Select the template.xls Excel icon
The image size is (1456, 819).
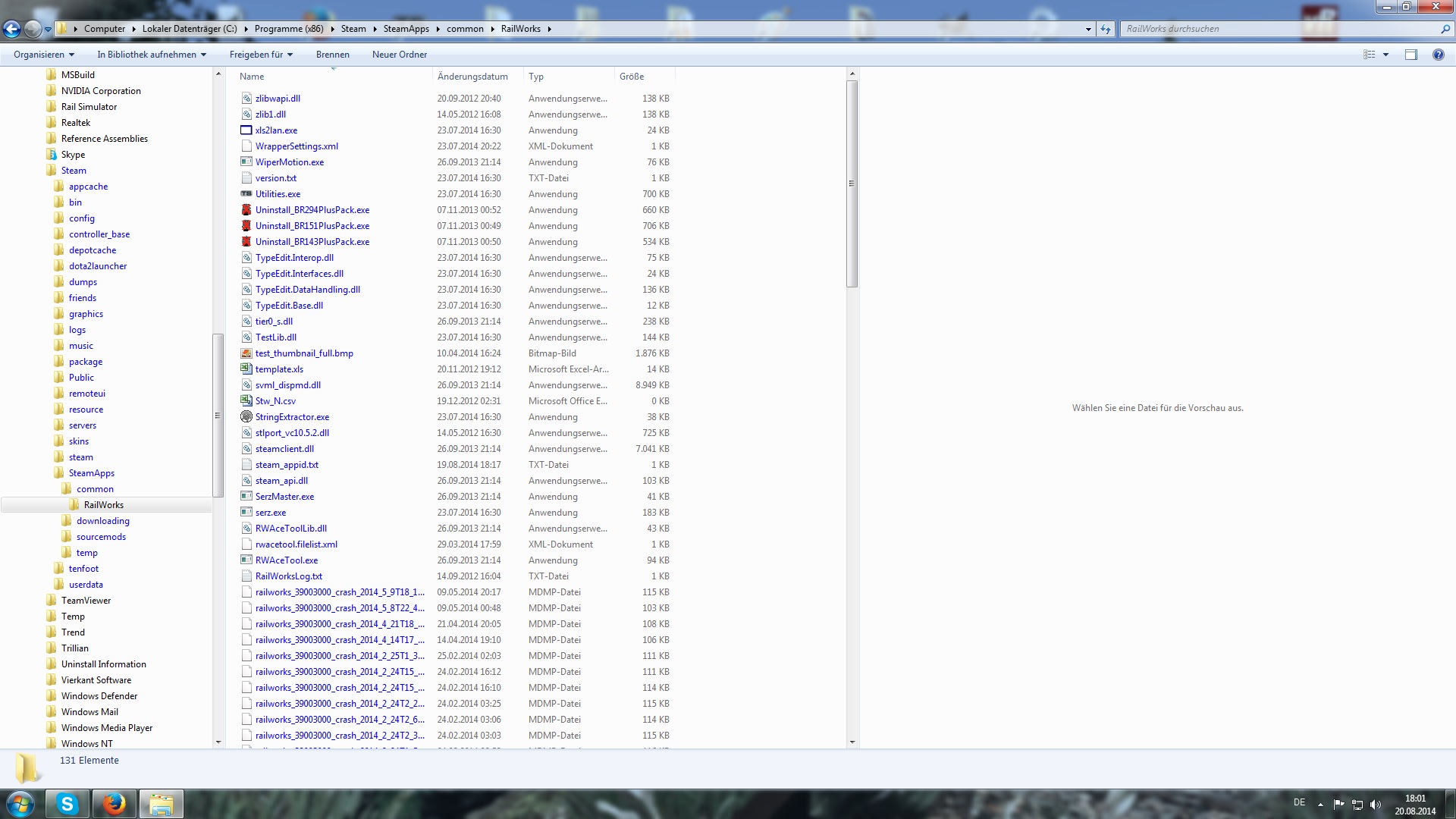coord(246,369)
